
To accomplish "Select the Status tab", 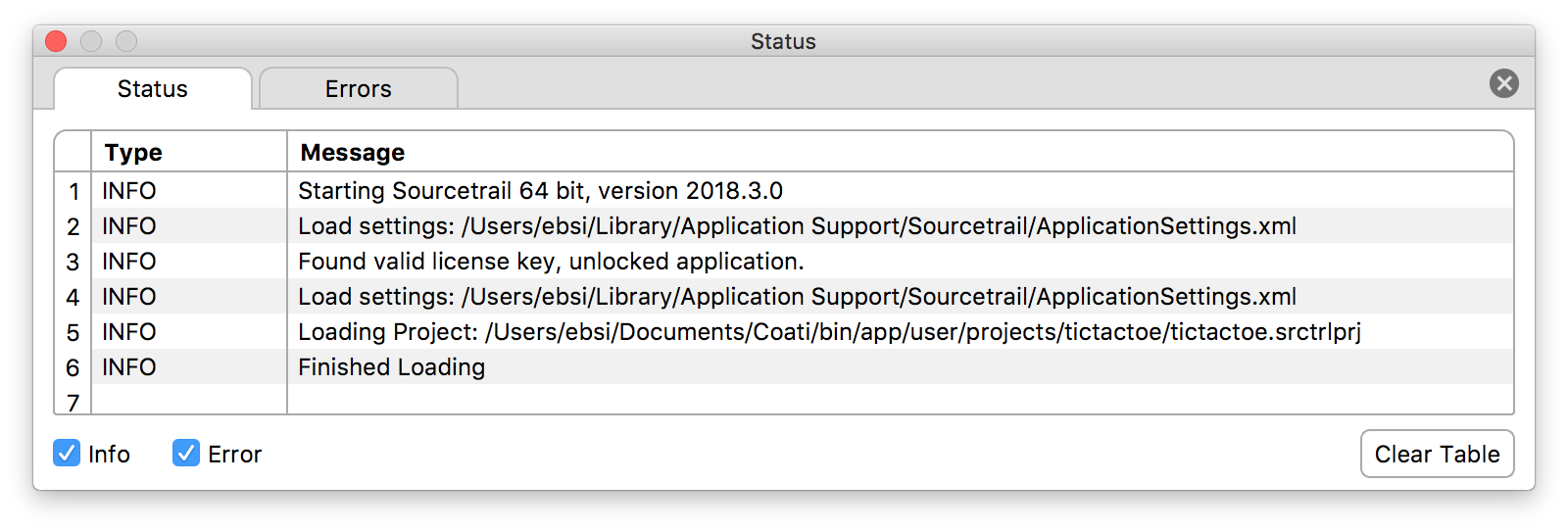I will pyautogui.click(x=153, y=89).
